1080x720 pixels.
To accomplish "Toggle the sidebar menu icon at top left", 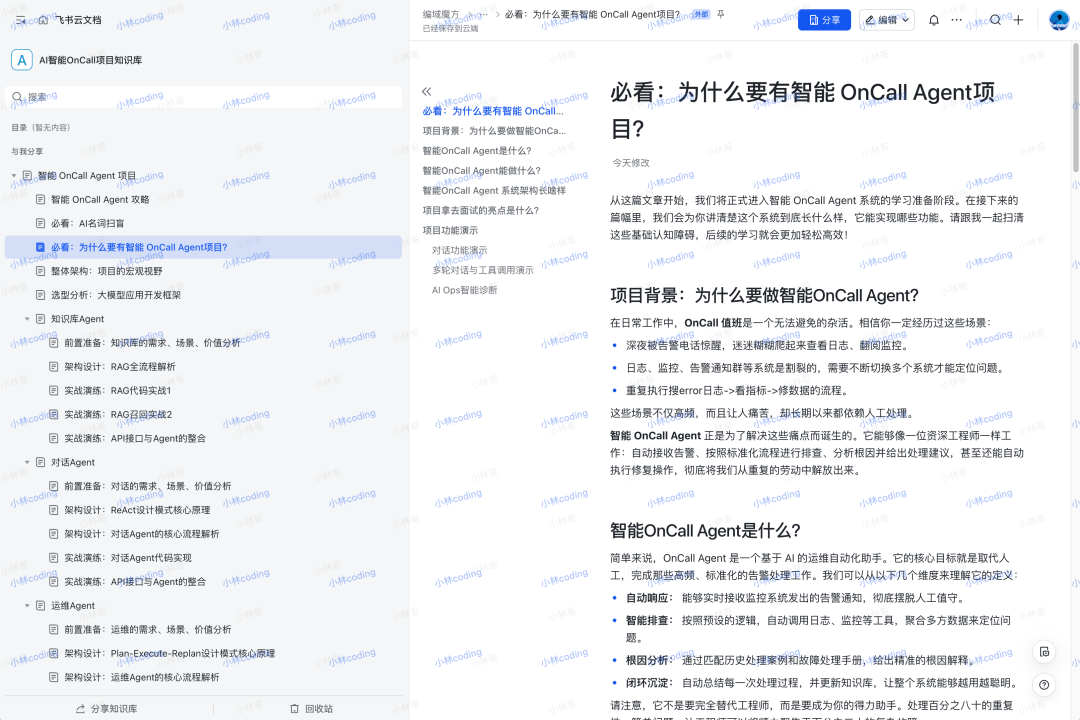I will click(x=21, y=20).
